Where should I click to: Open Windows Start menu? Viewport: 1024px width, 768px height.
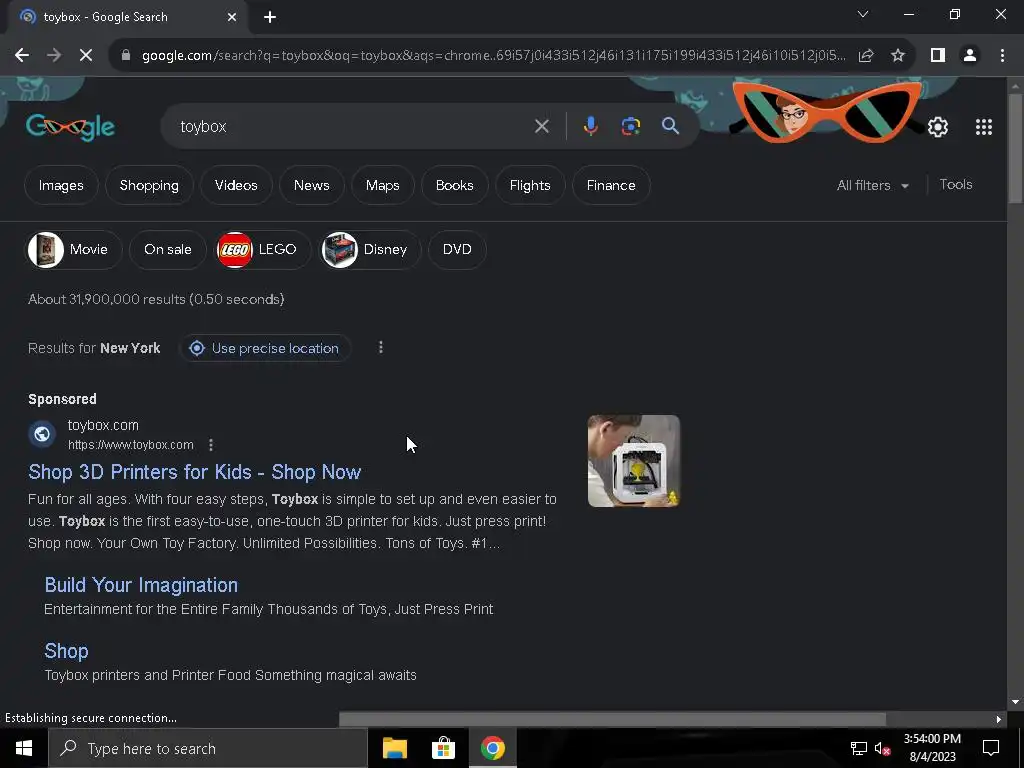click(24, 748)
